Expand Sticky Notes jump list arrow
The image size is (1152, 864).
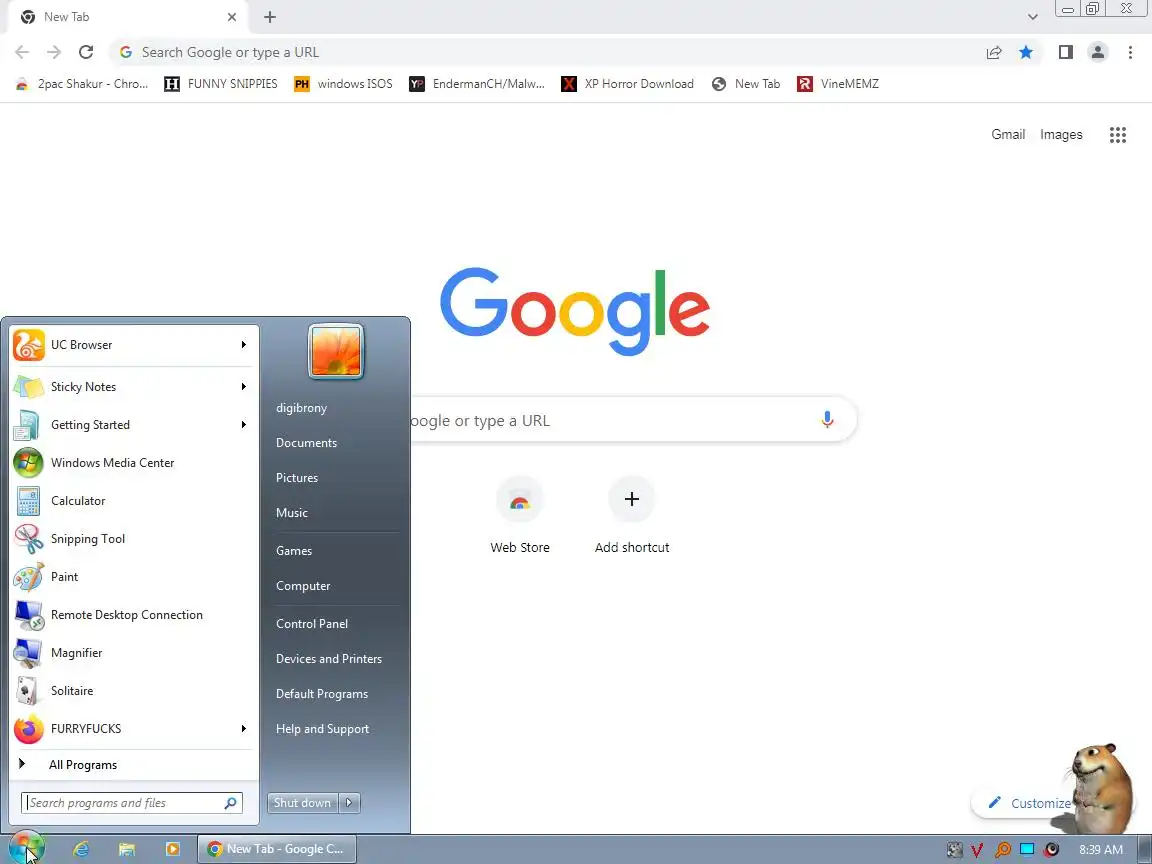244,386
